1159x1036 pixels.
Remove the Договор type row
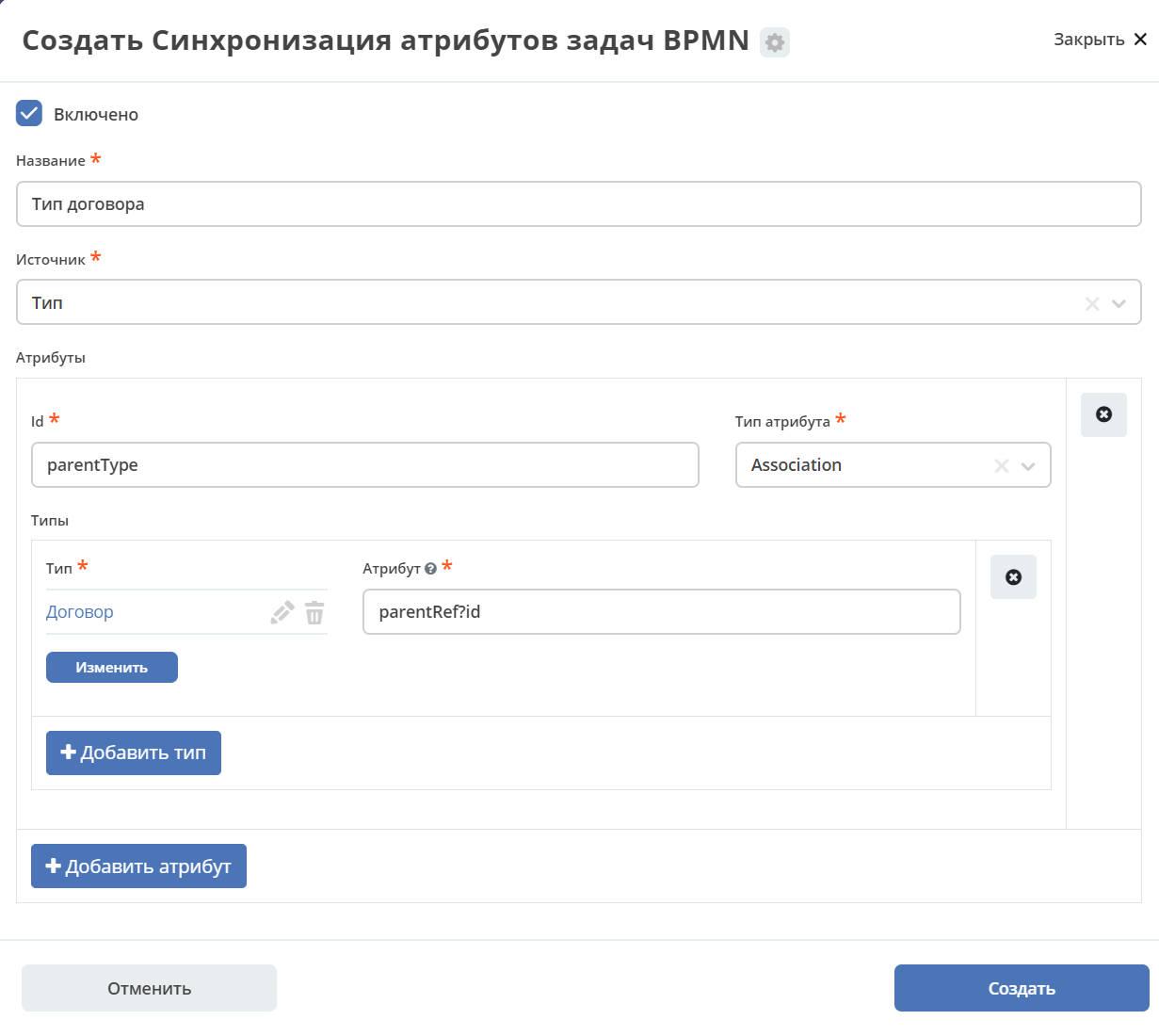click(x=1013, y=576)
